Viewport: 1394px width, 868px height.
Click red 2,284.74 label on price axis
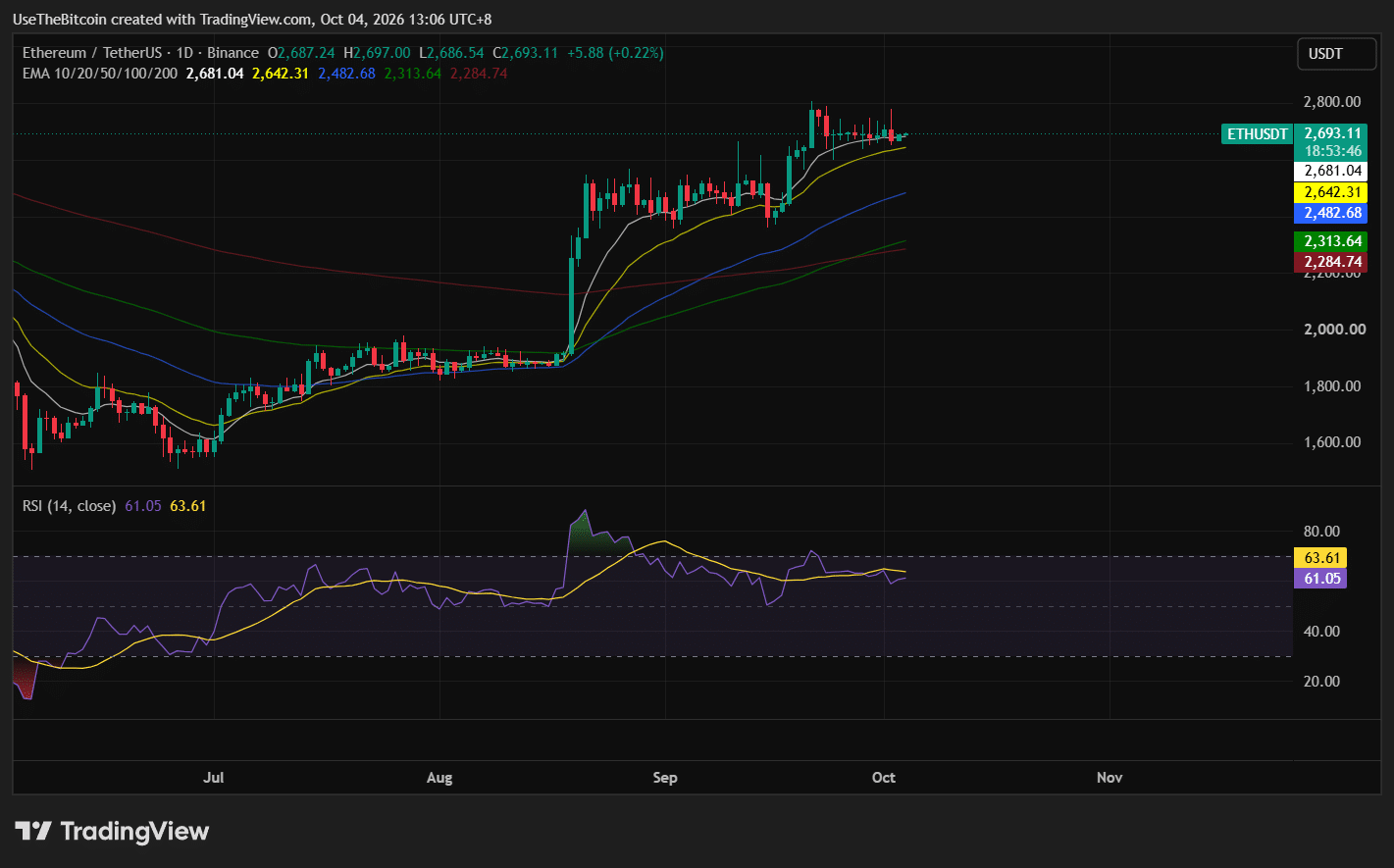pyautogui.click(x=1330, y=262)
